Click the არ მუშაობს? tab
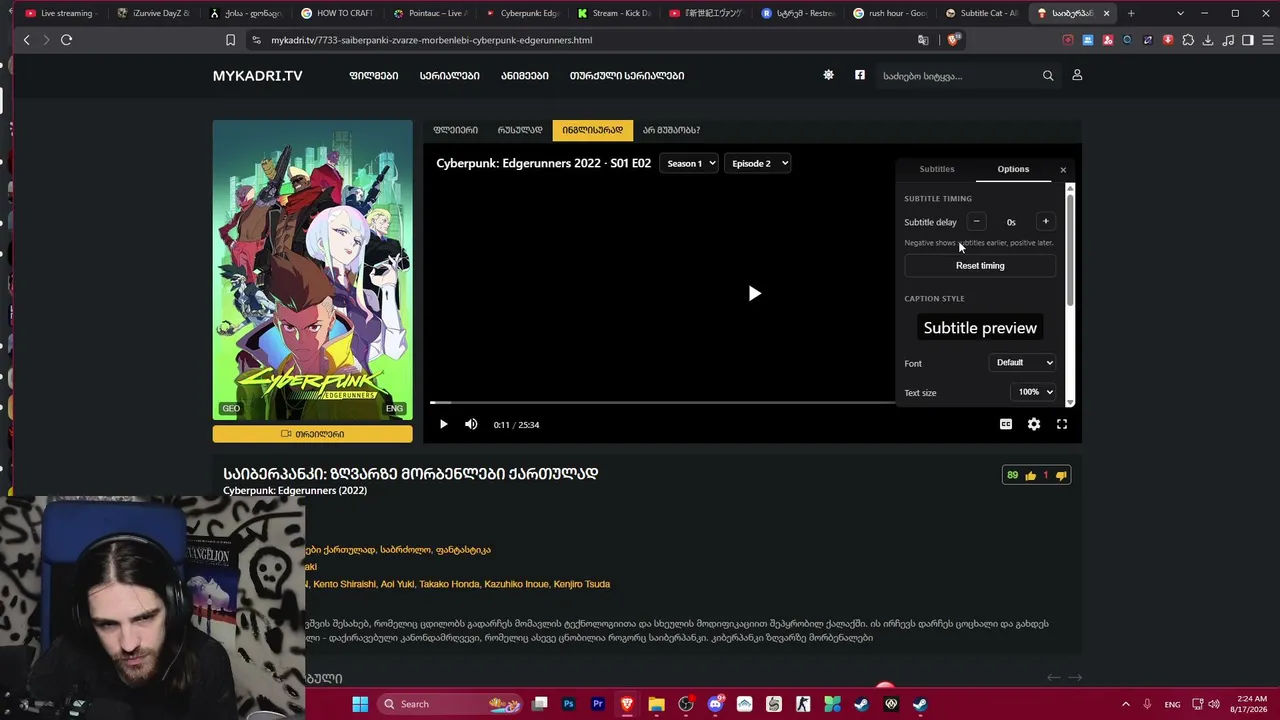The height and width of the screenshot is (720, 1280). point(671,130)
